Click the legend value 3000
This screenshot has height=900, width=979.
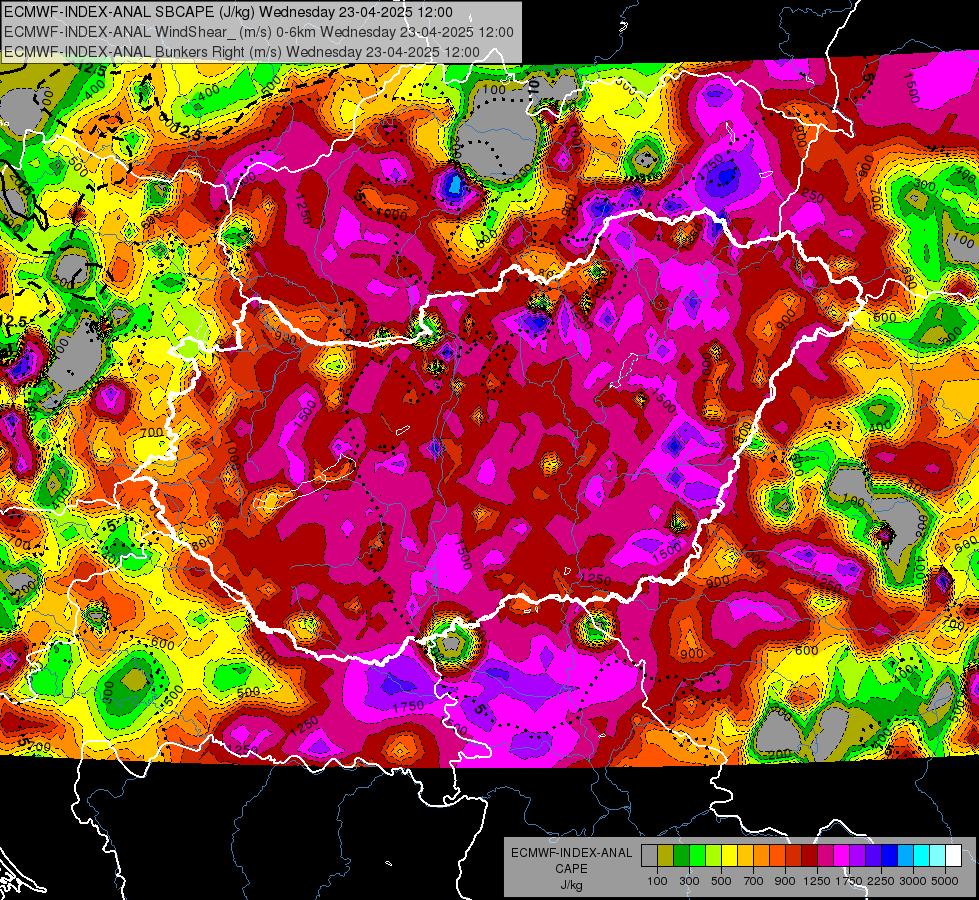coord(913,881)
